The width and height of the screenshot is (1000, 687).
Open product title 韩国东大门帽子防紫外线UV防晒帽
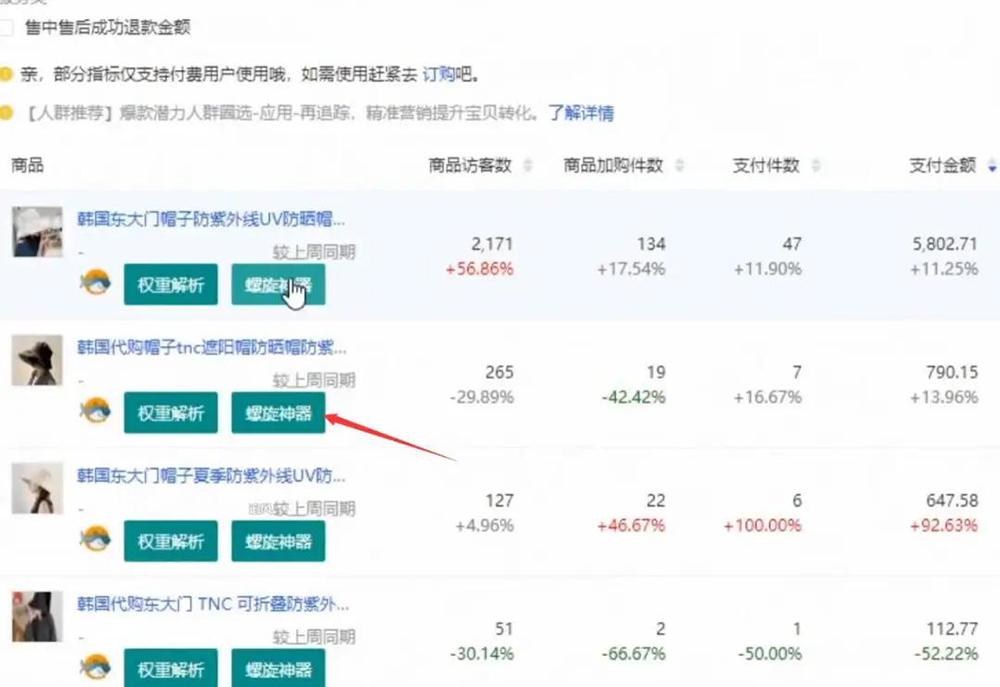tap(211, 219)
